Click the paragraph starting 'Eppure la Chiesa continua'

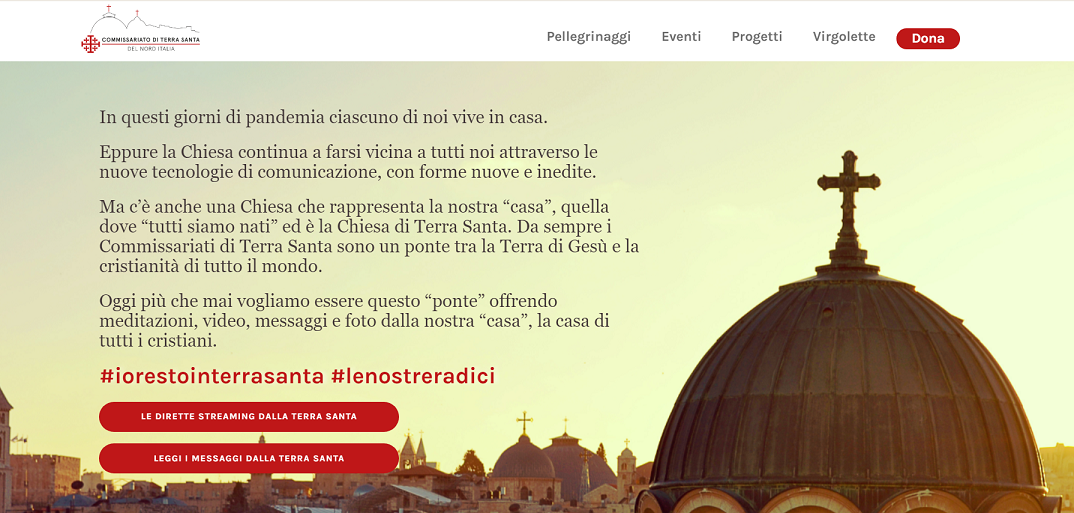(x=349, y=162)
